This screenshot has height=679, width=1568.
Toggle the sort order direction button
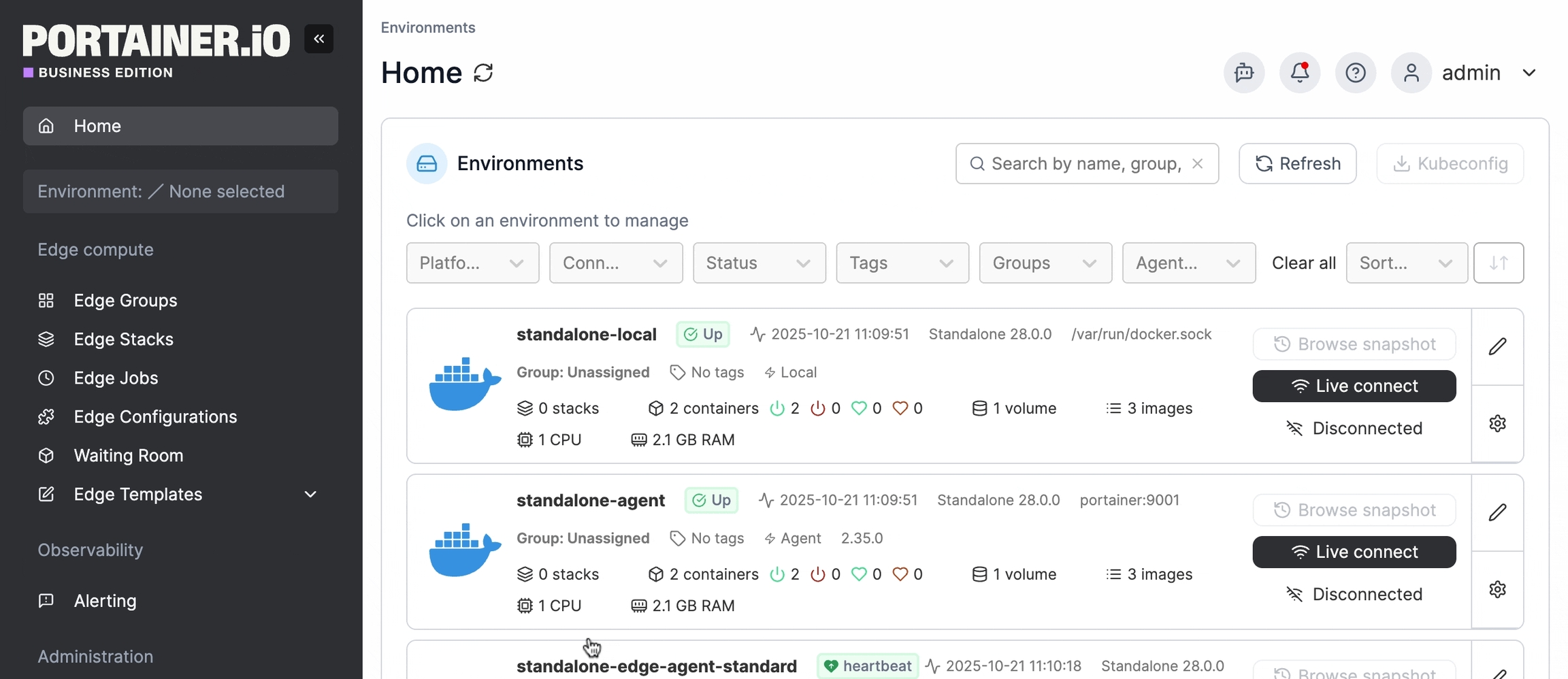tap(1498, 263)
